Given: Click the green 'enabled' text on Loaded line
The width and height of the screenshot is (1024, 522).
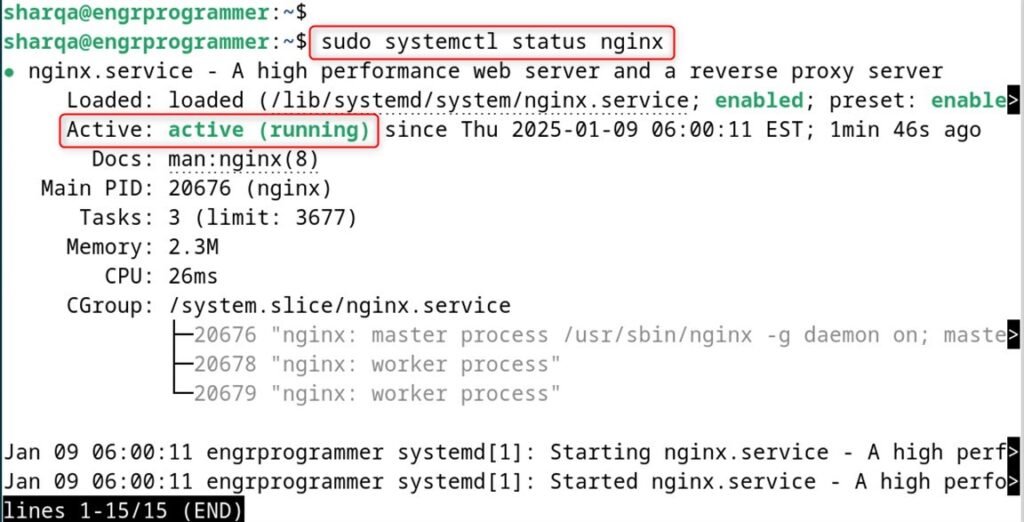Looking at the screenshot, I should tap(759, 101).
